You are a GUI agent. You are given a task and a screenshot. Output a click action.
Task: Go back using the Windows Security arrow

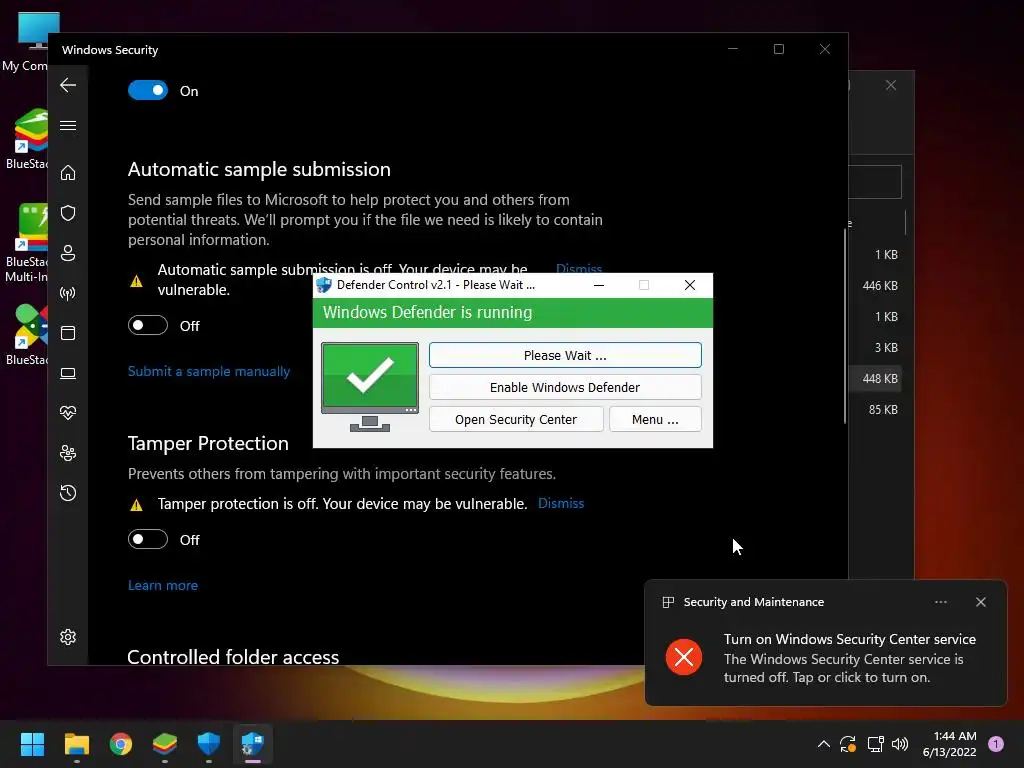pyautogui.click(x=68, y=85)
